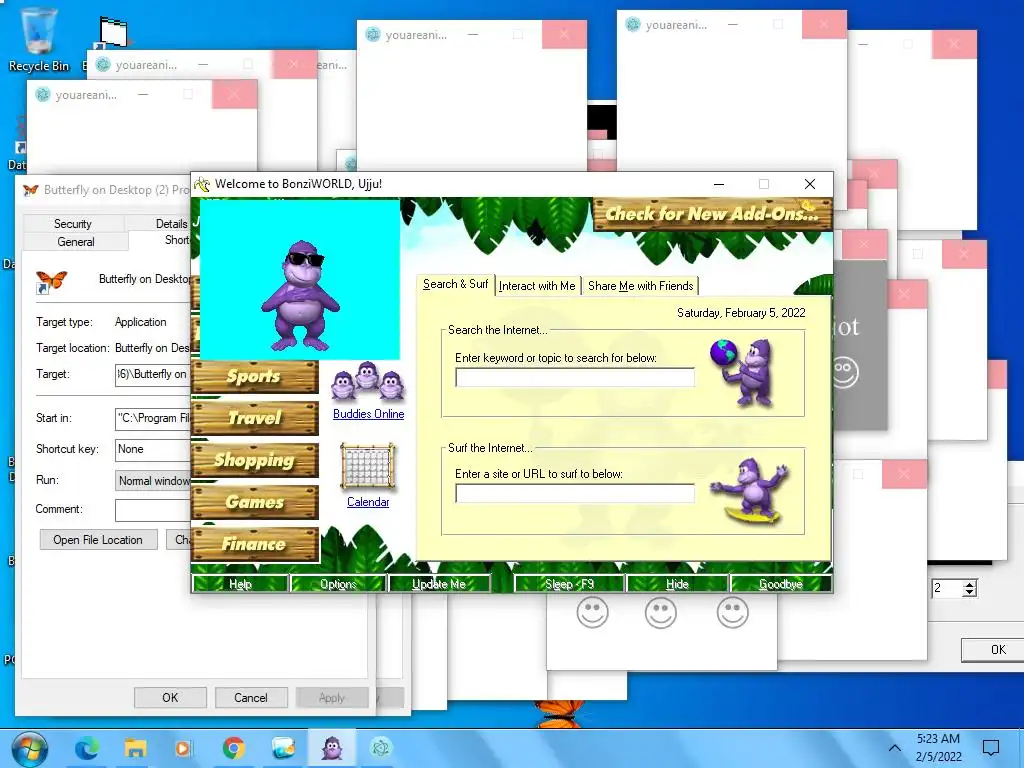Open the Buddies Online link
The image size is (1024, 768).
(x=368, y=414)
